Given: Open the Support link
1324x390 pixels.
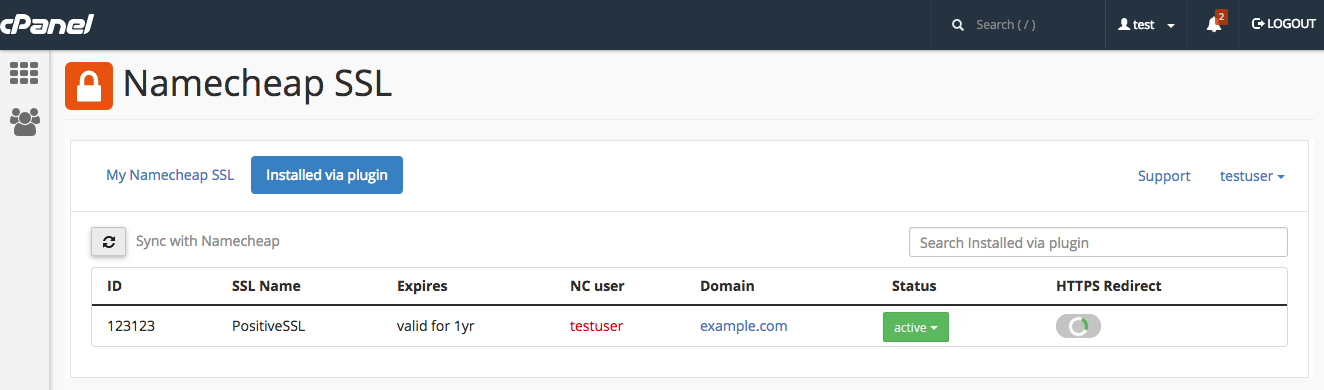Looking at the screenshot, I should pos(1164,176).
